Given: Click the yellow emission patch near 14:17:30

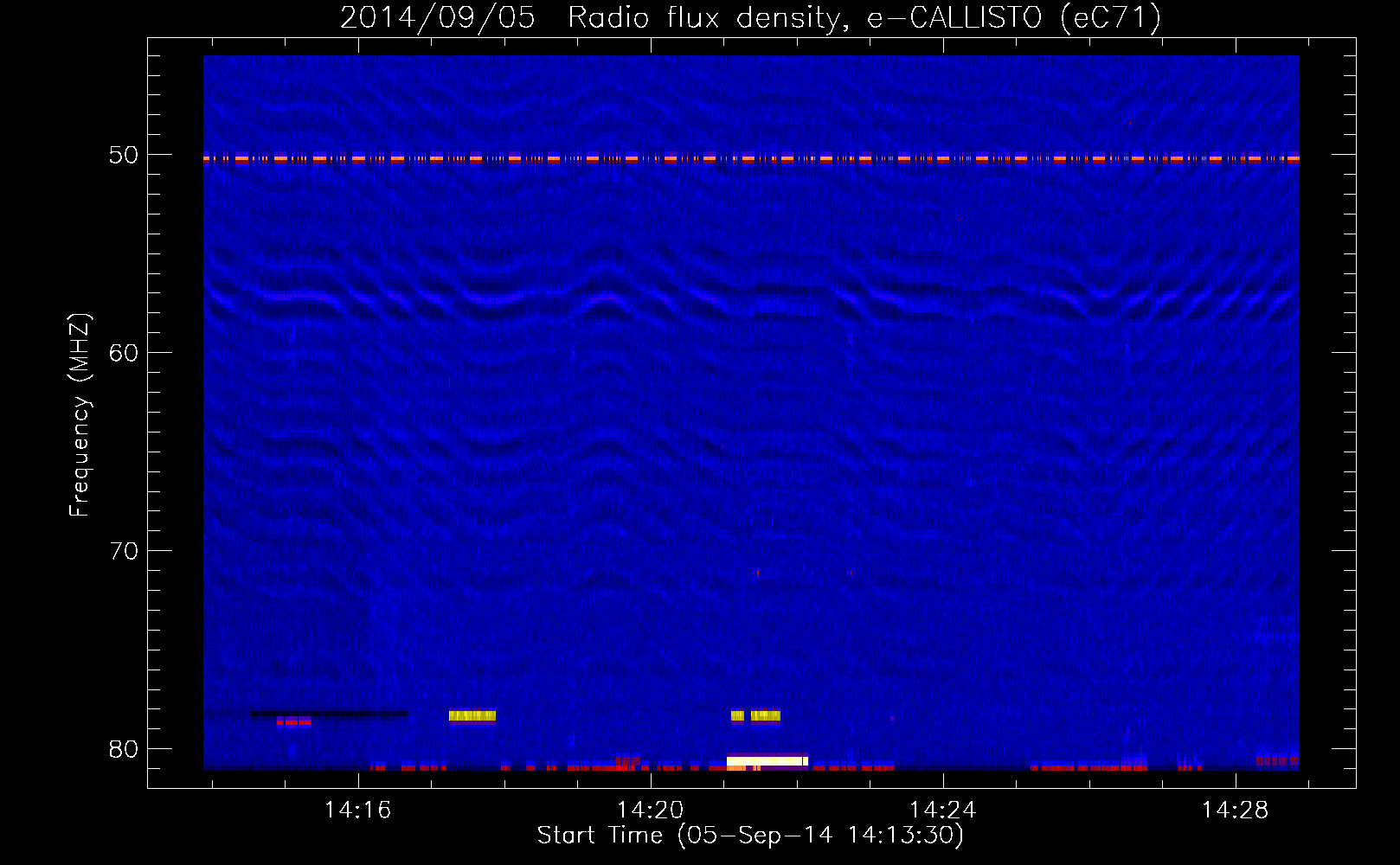Looking at the screenshot, I should [x=472, y=715].
